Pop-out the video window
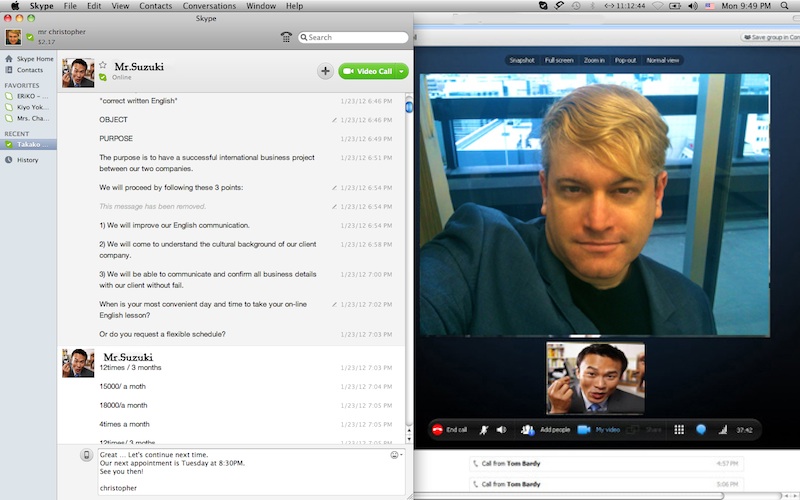This screenshot has width=800, height=500. coord(626,60)
